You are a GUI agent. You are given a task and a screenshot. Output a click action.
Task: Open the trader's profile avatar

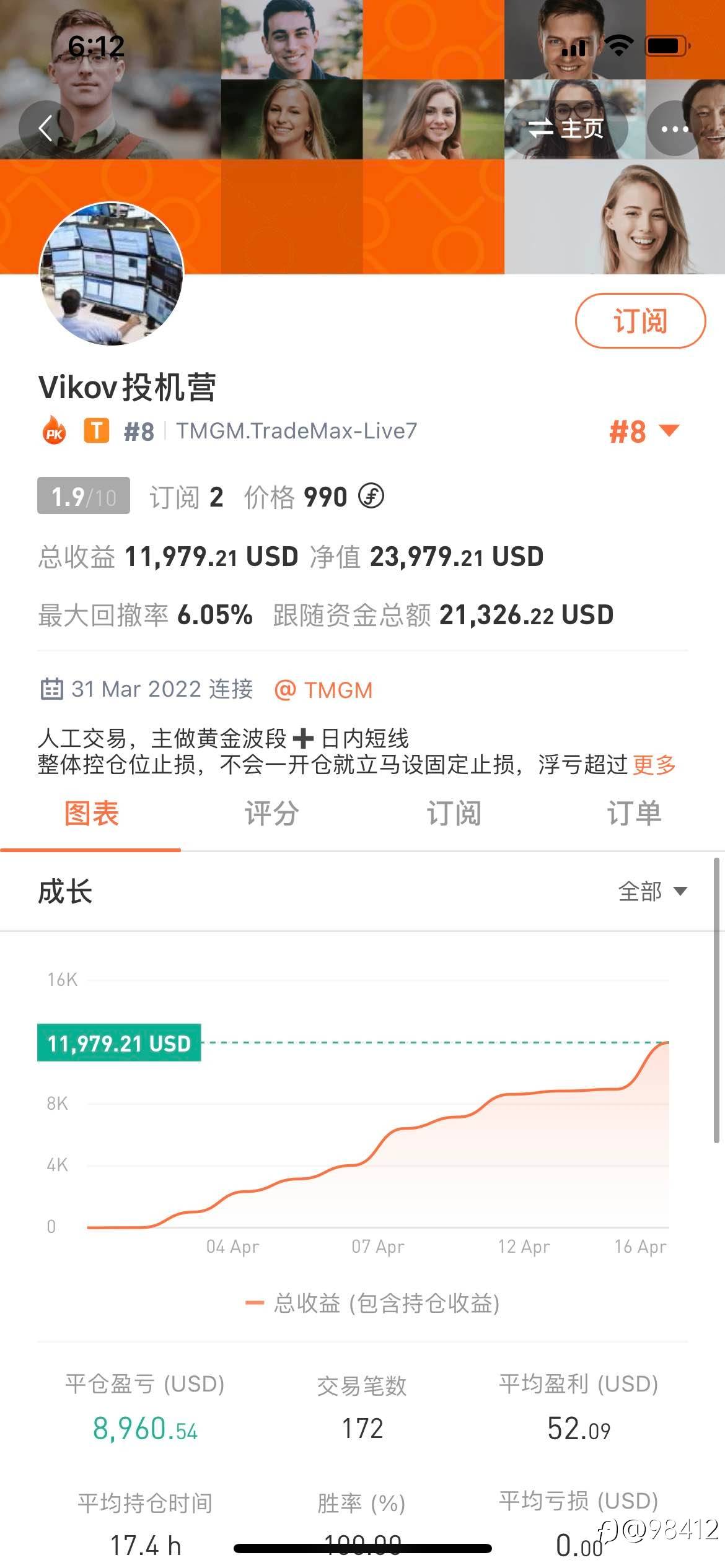(x=112, y=273)
